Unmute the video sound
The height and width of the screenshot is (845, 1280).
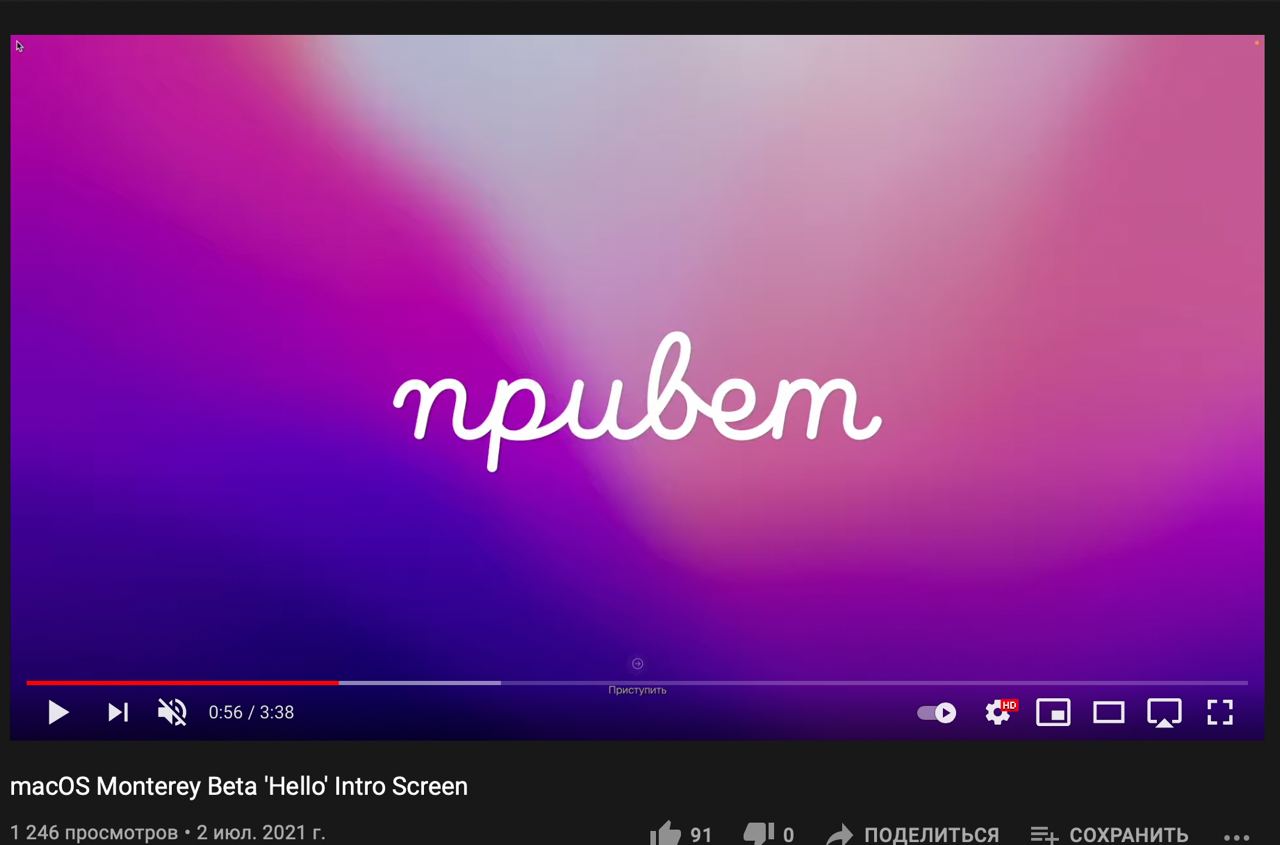click(172, 712)
